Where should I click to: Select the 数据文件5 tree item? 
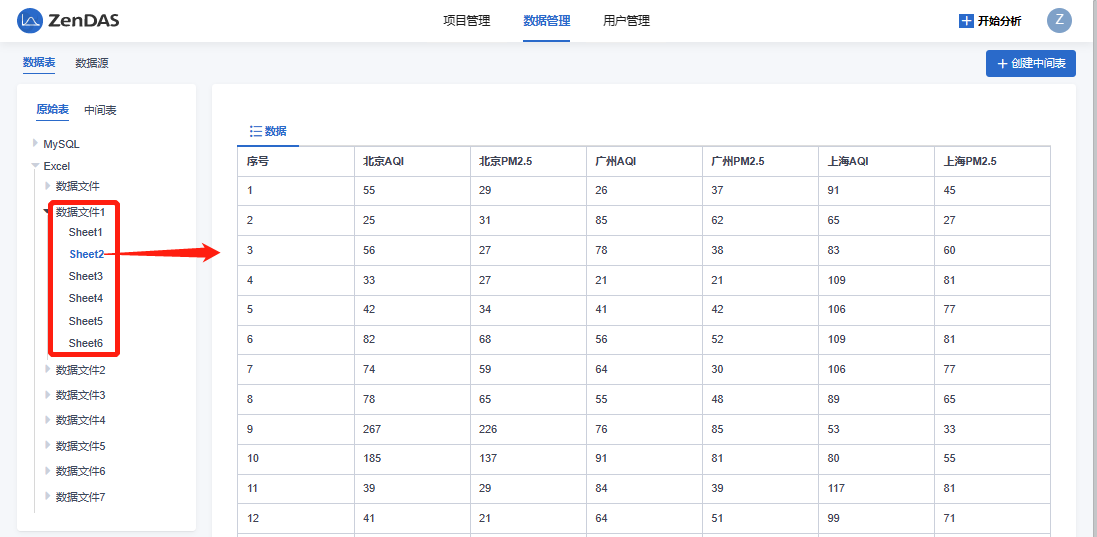80,446
